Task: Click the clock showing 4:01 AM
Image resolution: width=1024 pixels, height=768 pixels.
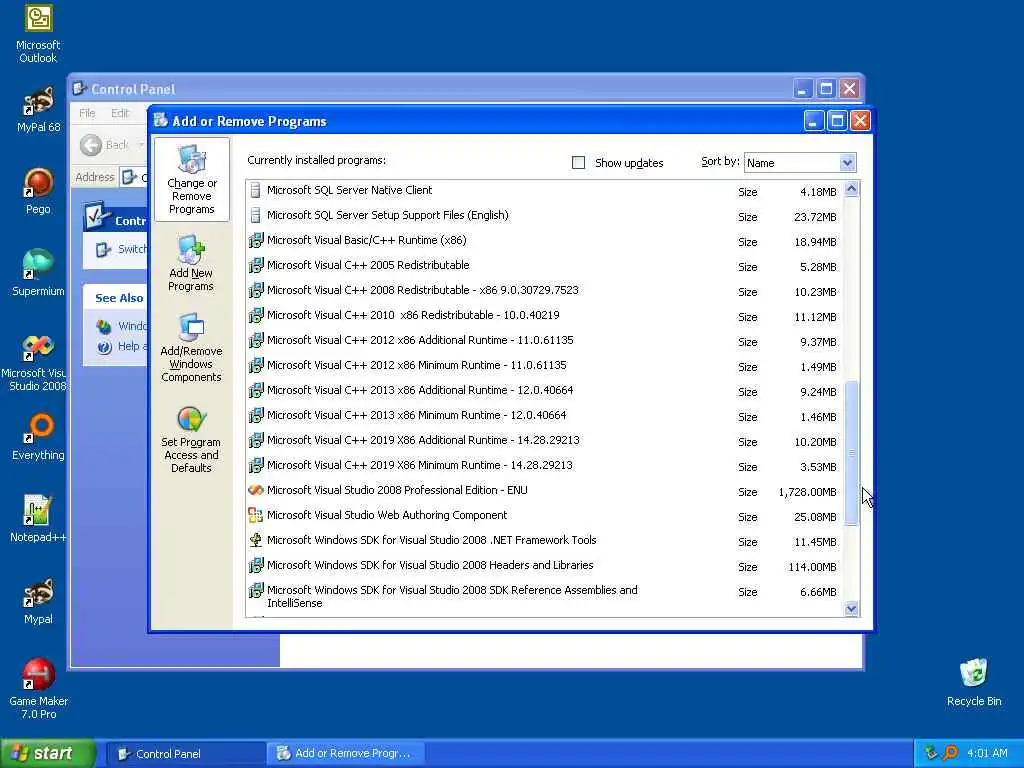Action: (987, 753)
